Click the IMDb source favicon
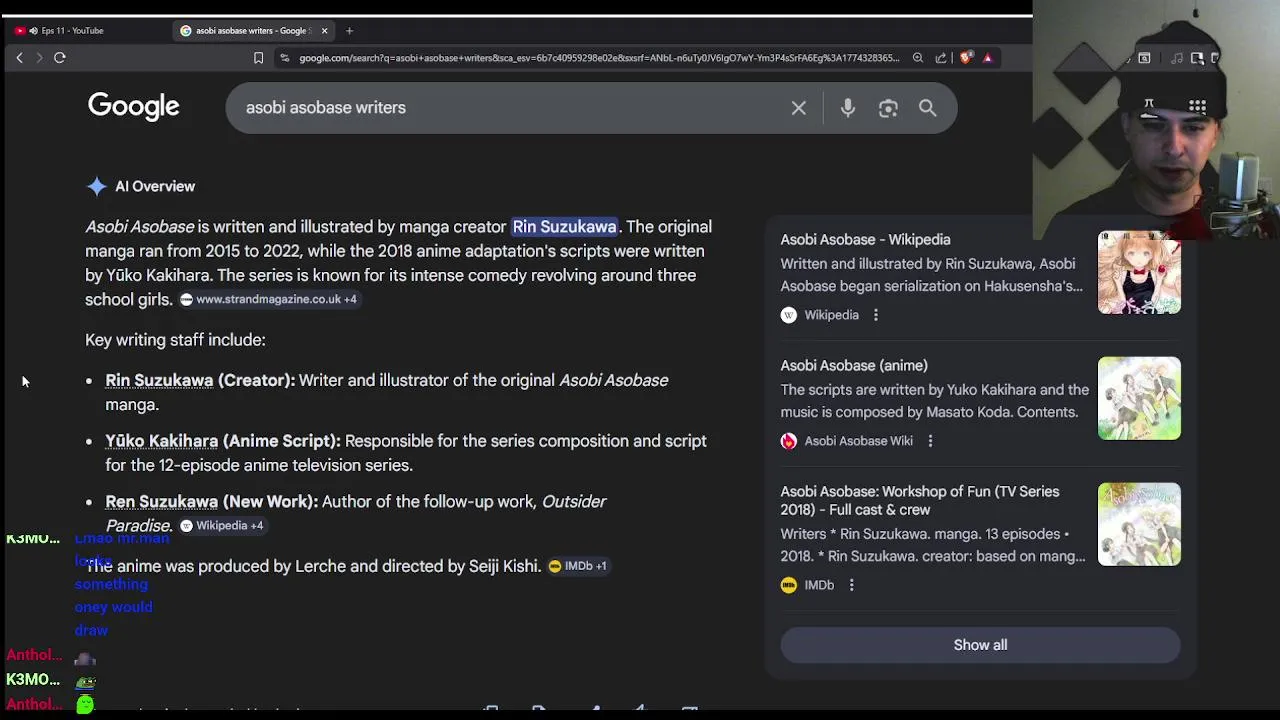 click(789, 585)
